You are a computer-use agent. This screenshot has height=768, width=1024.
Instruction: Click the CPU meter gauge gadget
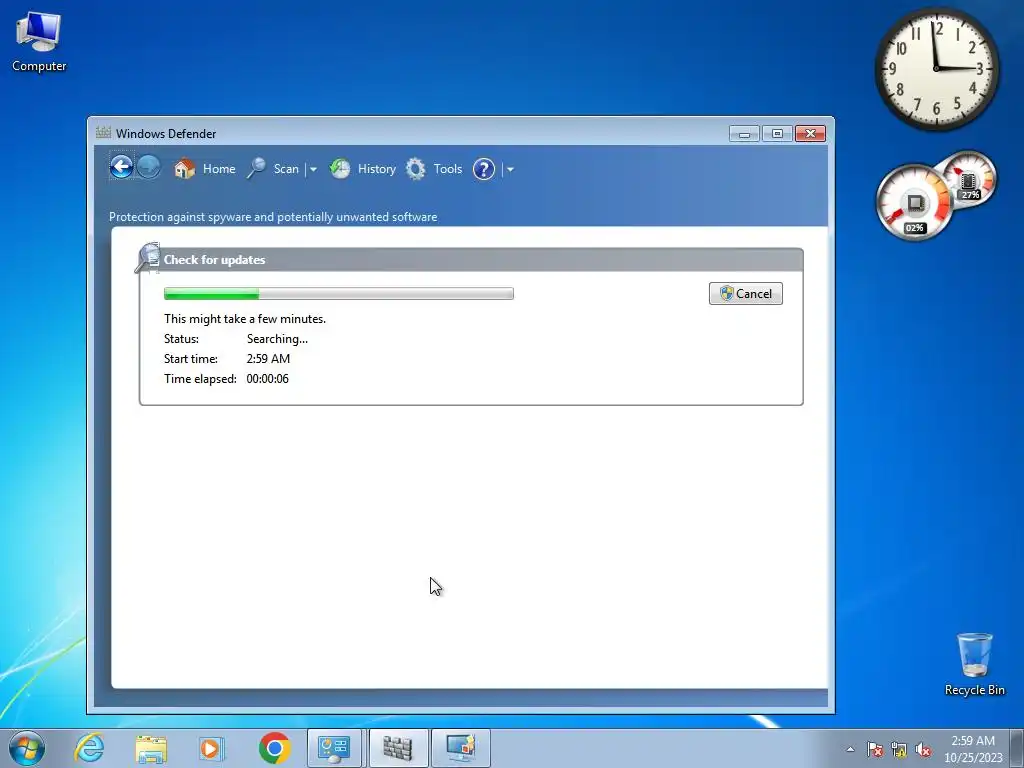914,203
